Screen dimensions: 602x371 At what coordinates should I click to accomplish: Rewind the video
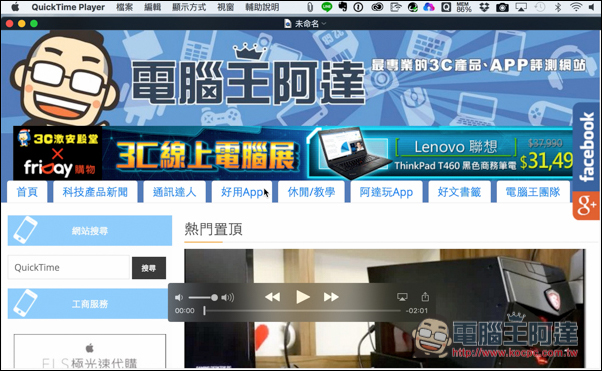273,297
